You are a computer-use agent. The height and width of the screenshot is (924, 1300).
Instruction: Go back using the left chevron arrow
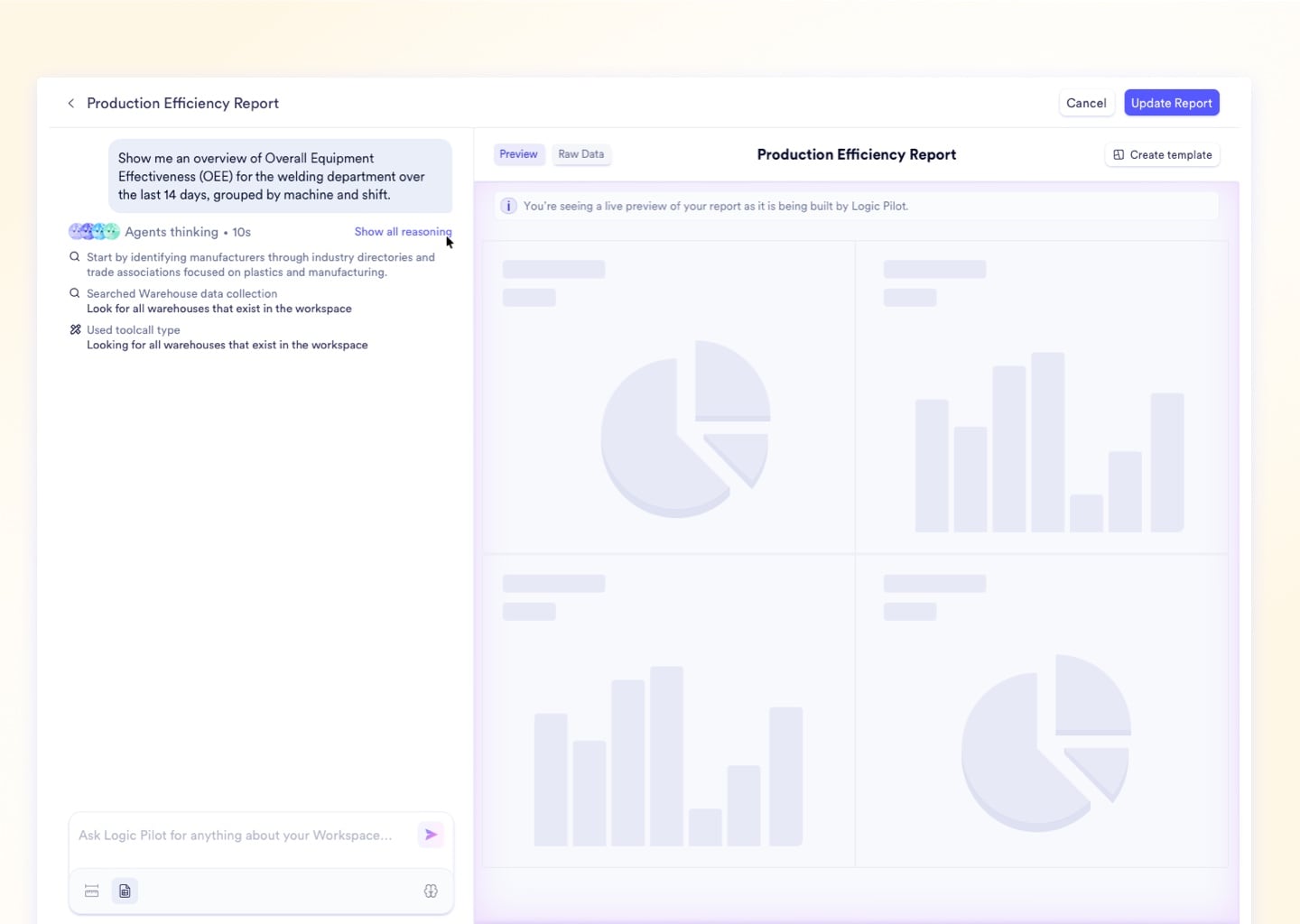pyautogui.click(x=71, y=104)
